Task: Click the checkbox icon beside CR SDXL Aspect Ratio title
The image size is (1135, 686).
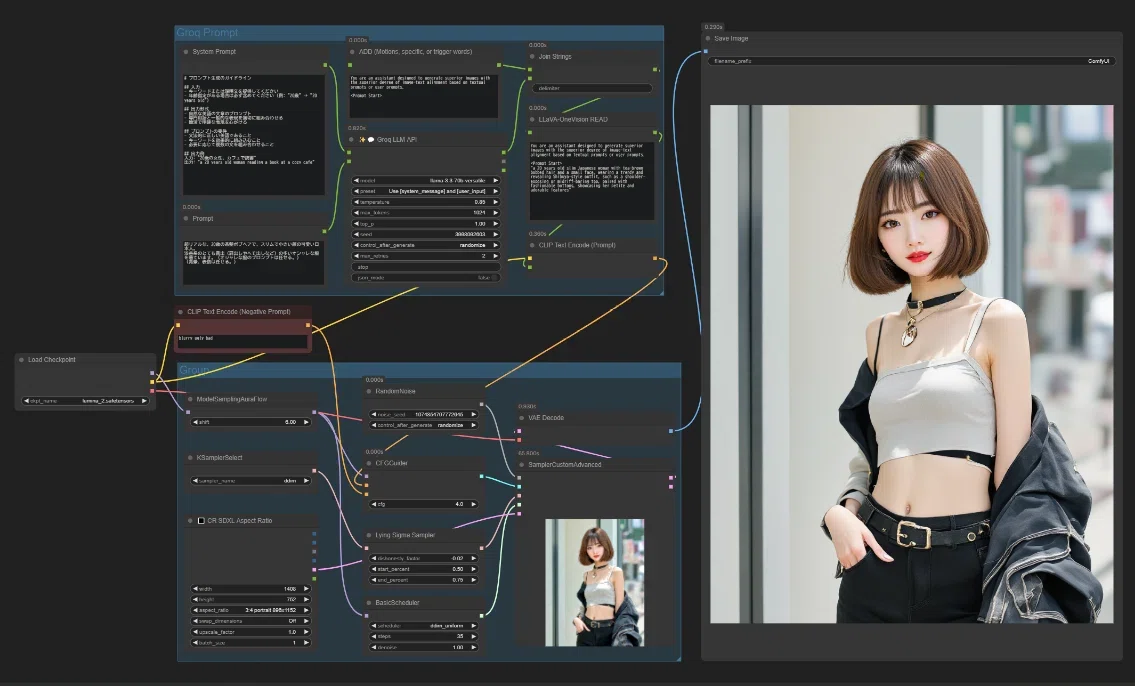Action: point(201,520)
